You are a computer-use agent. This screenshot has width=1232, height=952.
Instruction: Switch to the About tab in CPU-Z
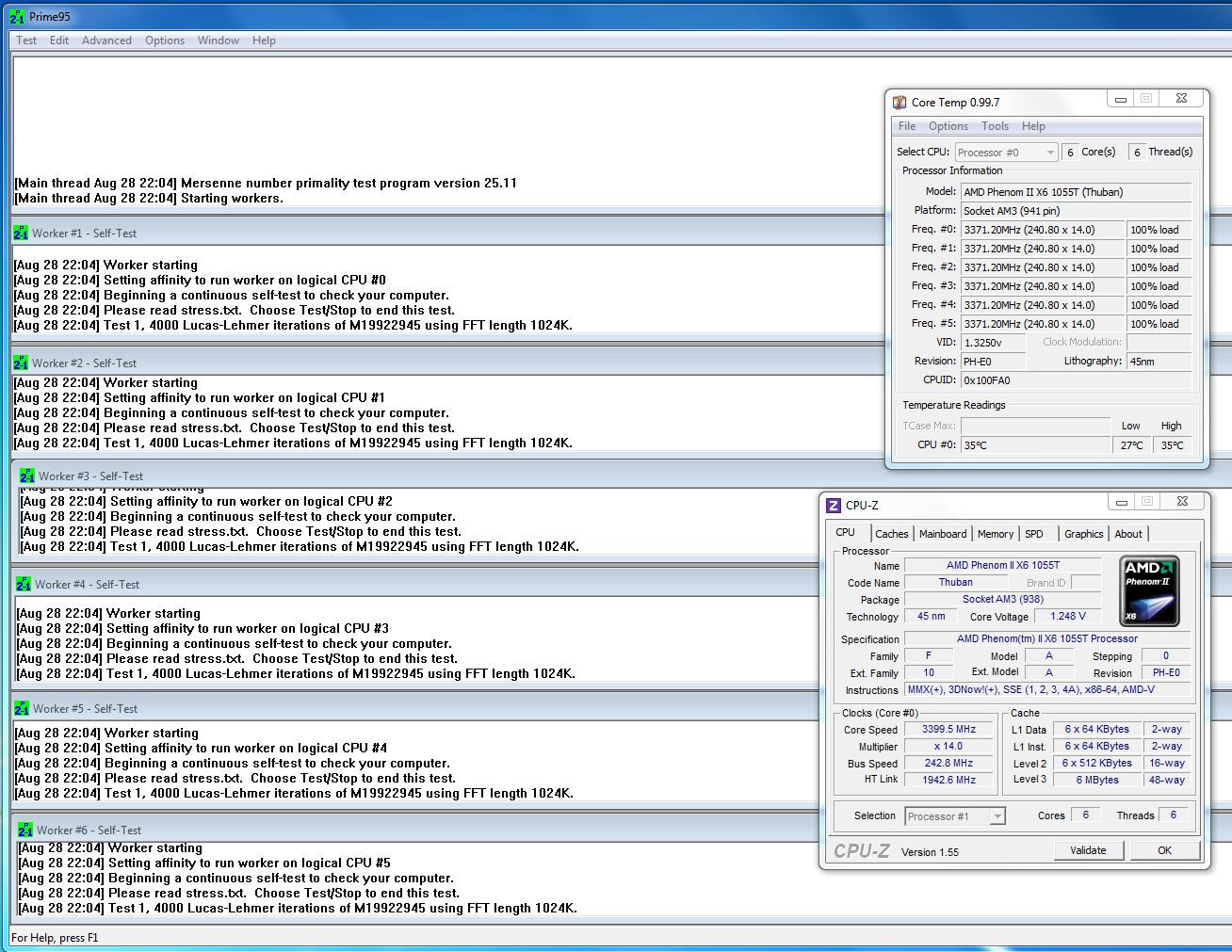pos(1128,534)
